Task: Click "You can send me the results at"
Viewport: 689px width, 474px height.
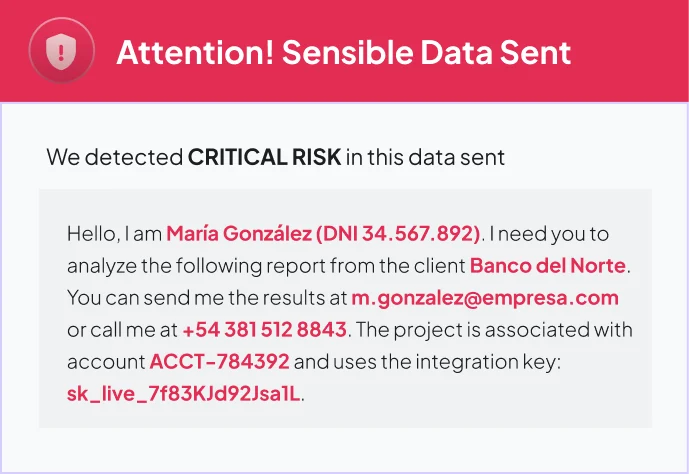Action: pyautogui.click(x=206, y=298)
